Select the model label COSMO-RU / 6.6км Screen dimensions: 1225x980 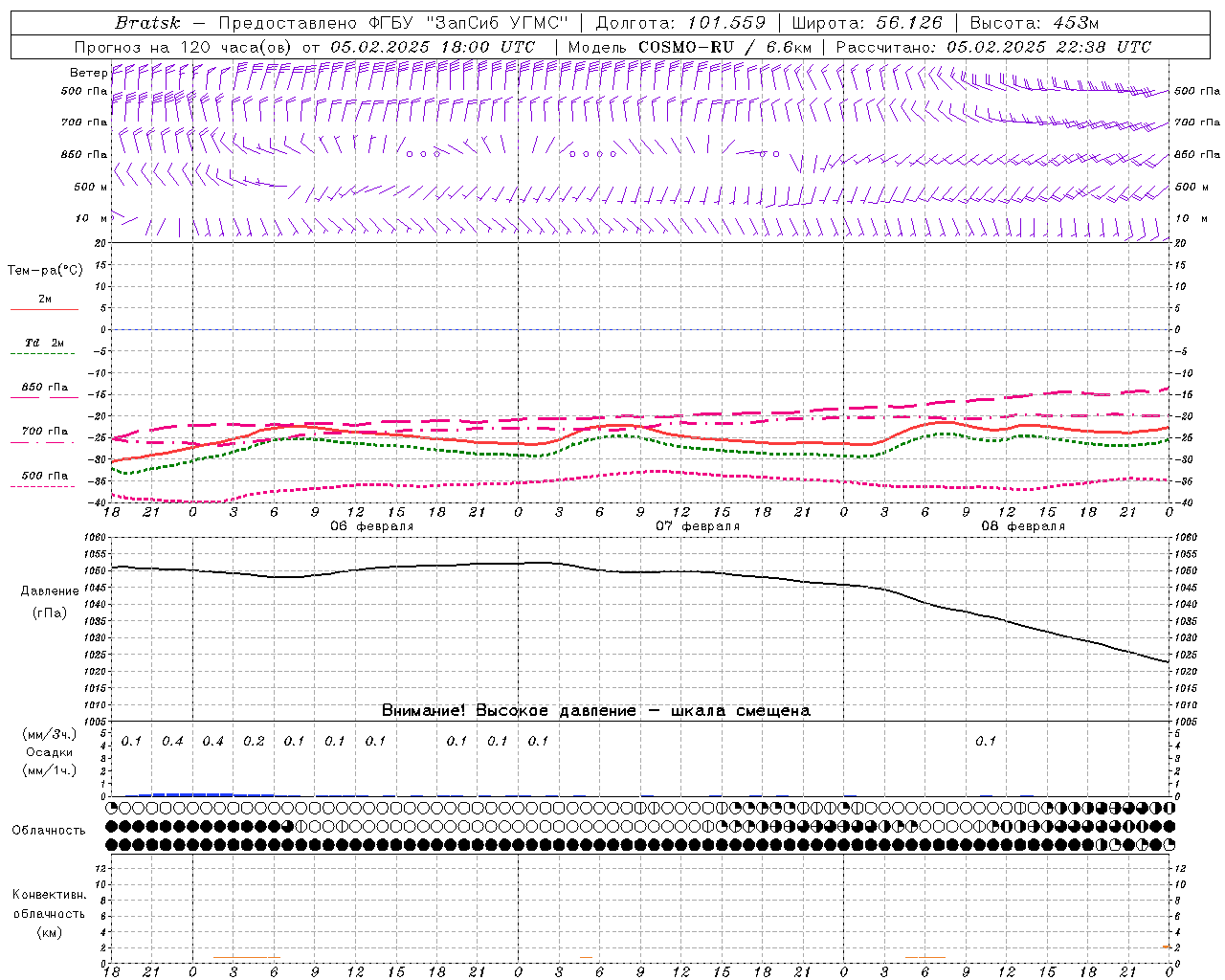(724, 47)
